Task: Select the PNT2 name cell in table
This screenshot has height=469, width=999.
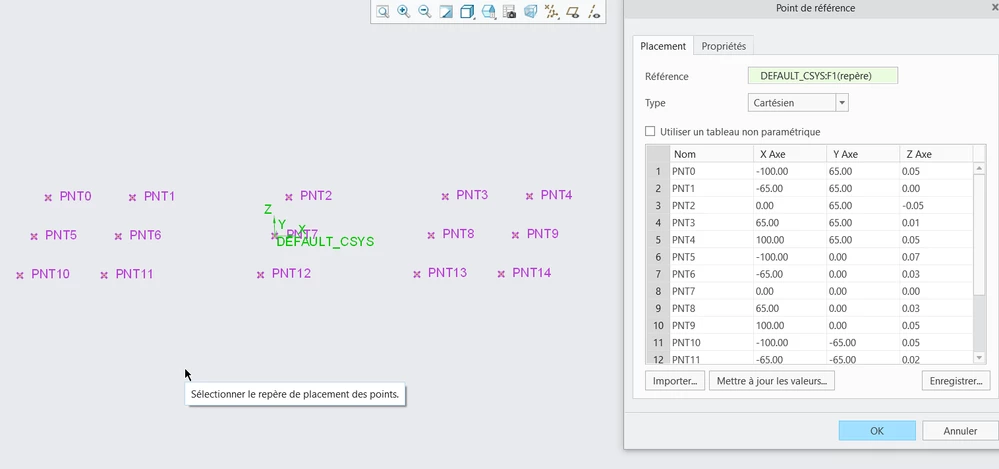Action: tap(711, 206)
